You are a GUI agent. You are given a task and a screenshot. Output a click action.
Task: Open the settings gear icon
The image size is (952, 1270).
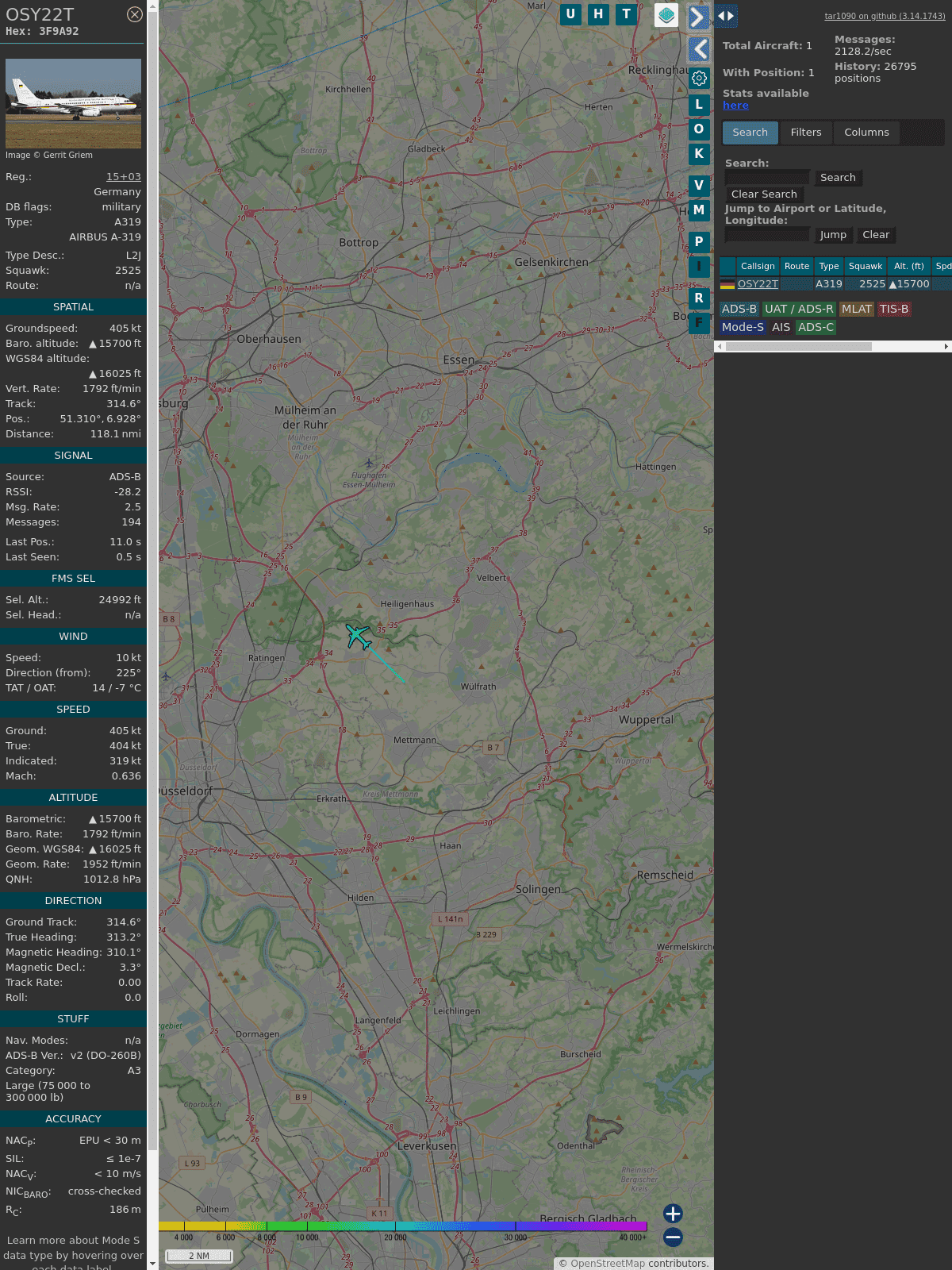pos(699,78)
